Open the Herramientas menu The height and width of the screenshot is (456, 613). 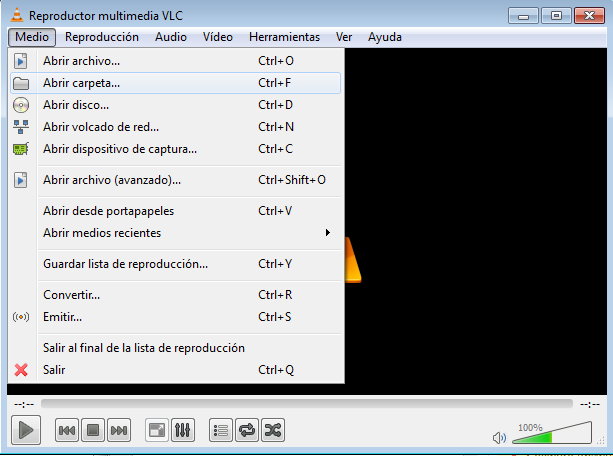284,37
